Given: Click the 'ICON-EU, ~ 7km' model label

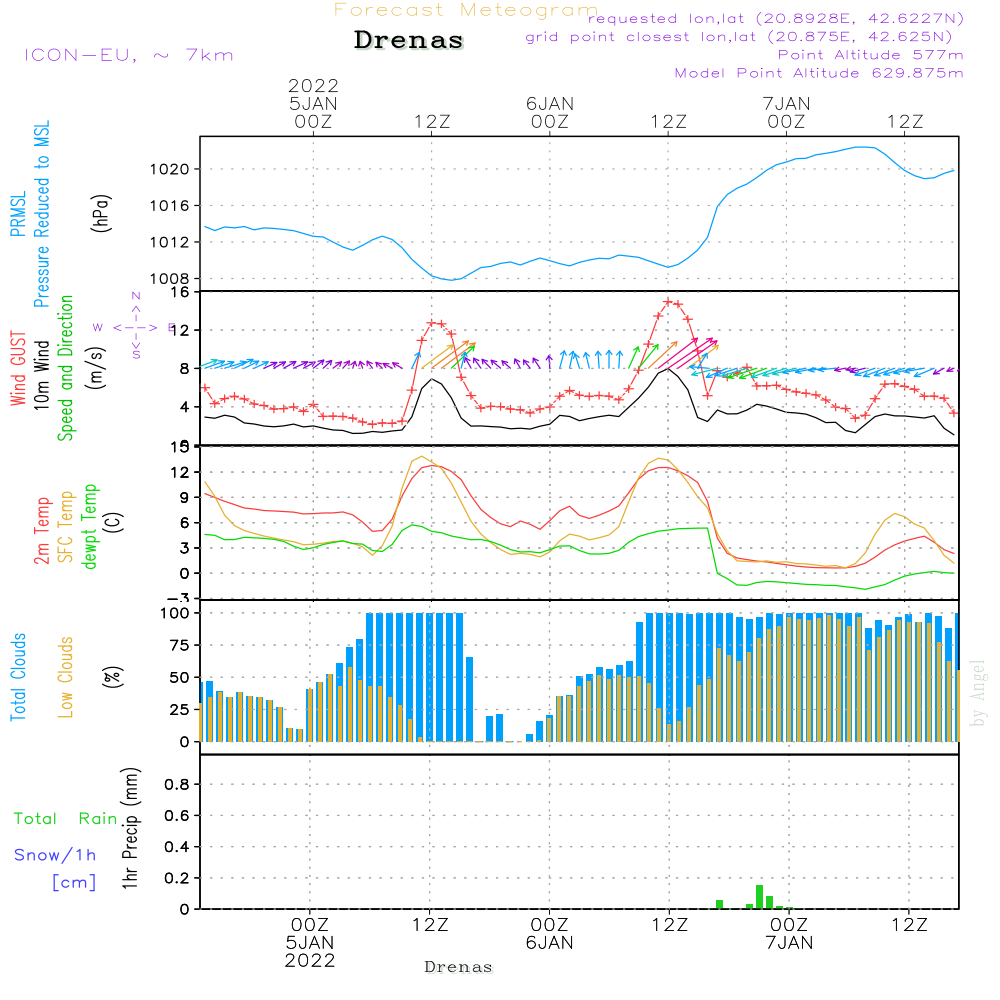Looking at the screenshot, I should [129, 55].
